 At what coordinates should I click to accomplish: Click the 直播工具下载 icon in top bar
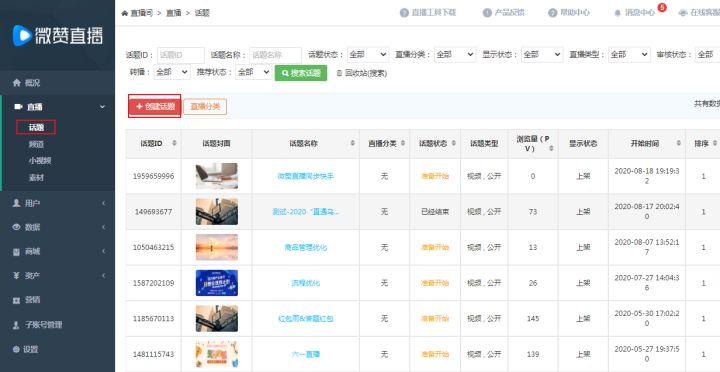404,13
